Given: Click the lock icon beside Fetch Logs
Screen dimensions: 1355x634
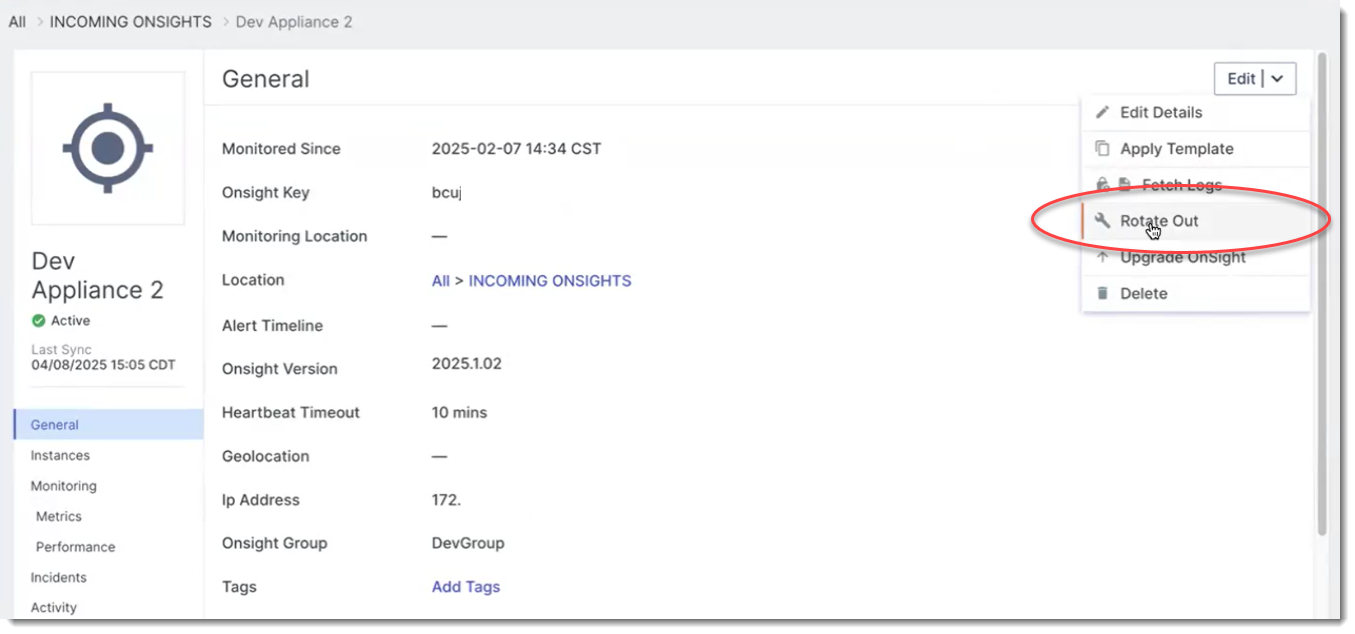Looking at the screenshot, I should 1102,185.
